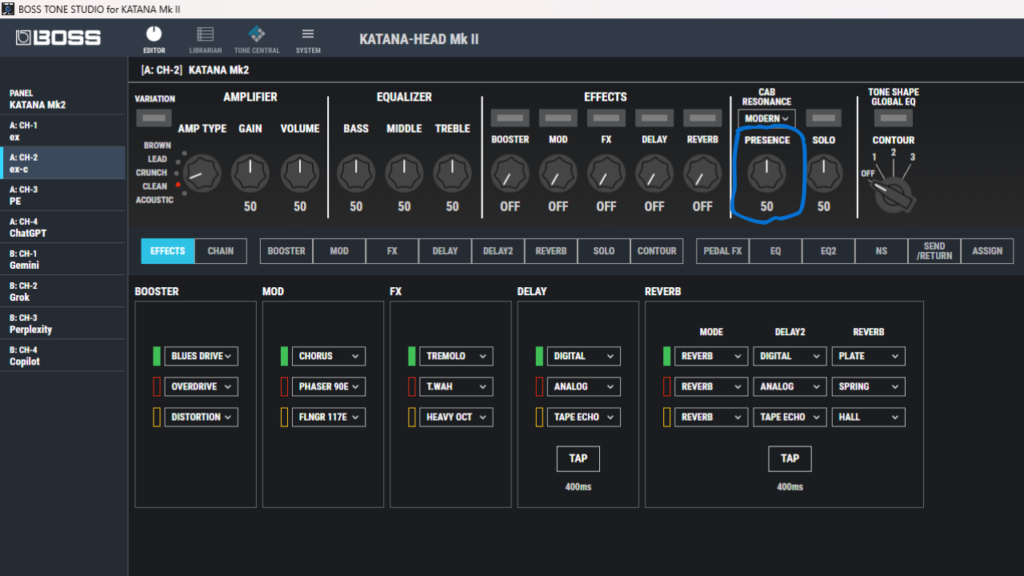Viewport: 1024px width, 576px height.
Task: Select PANEL KATANA Mk2 entry
Action: click(x=63, y=99)
